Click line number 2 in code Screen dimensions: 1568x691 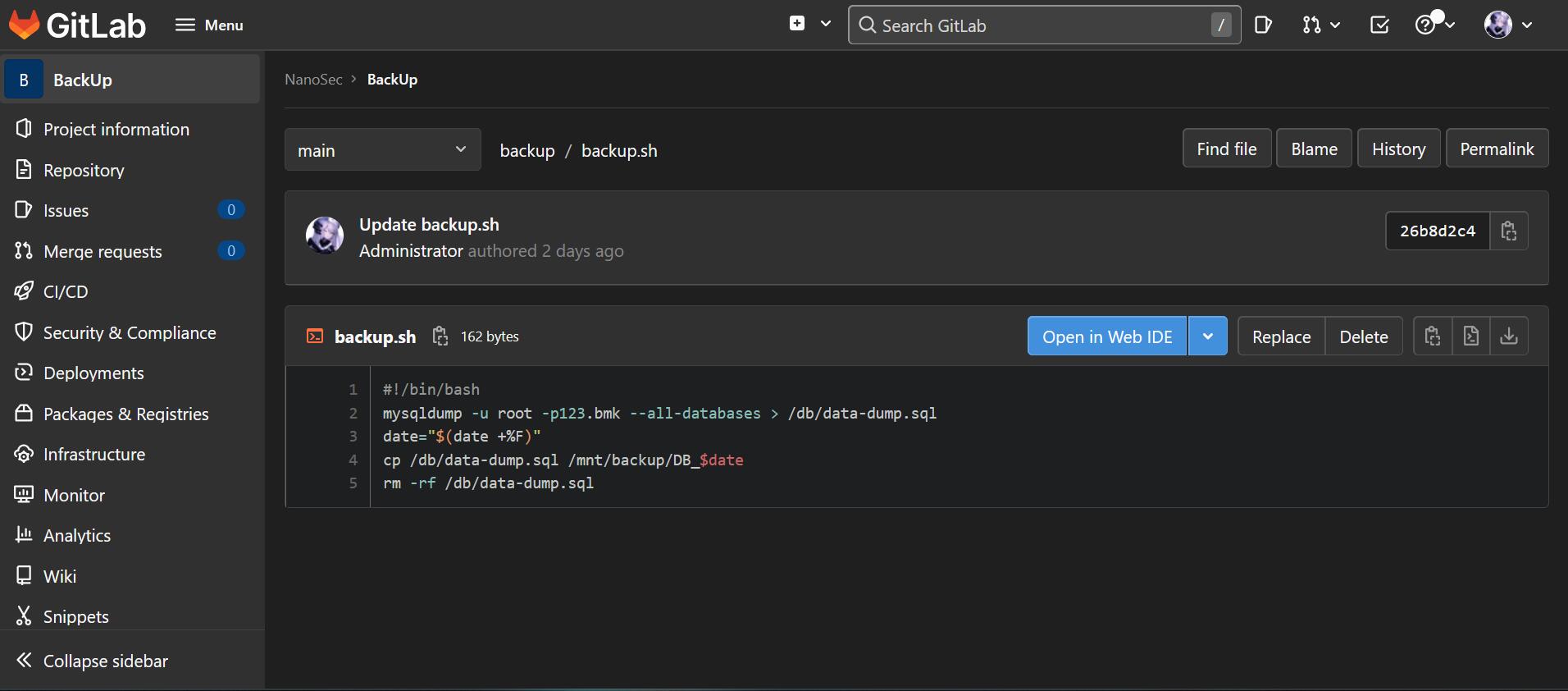(353, 413)
